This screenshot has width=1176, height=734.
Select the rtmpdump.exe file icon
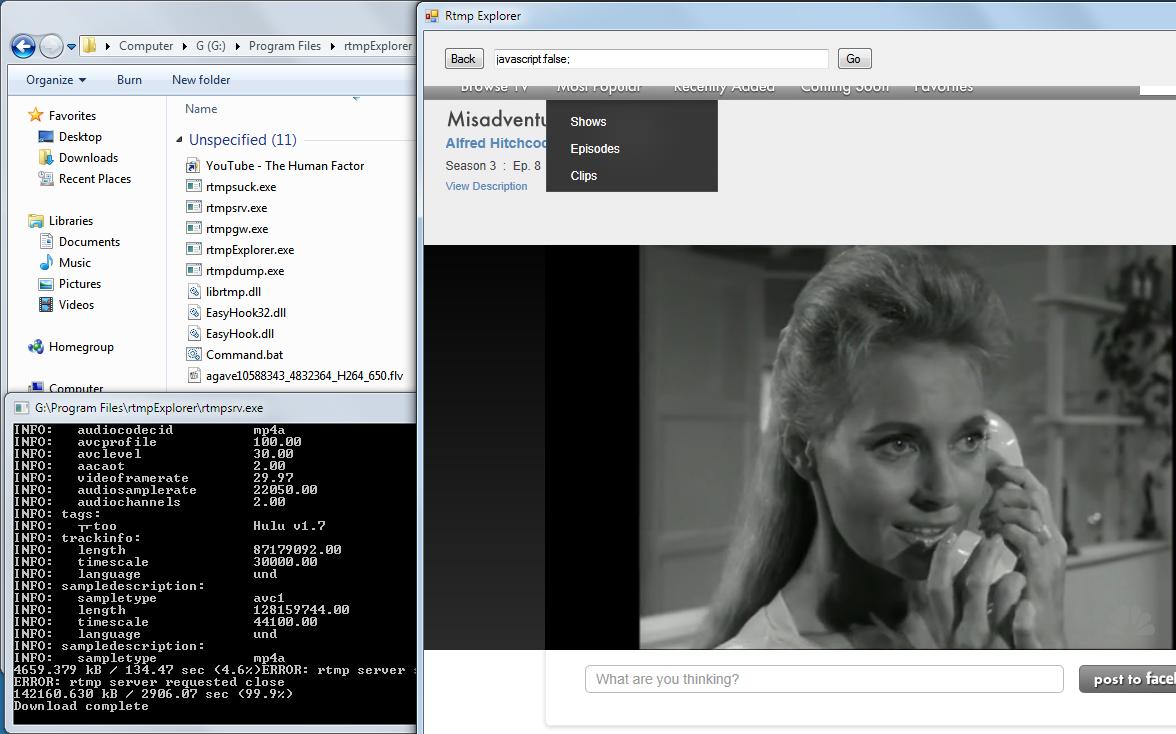(x=194, y=271)
